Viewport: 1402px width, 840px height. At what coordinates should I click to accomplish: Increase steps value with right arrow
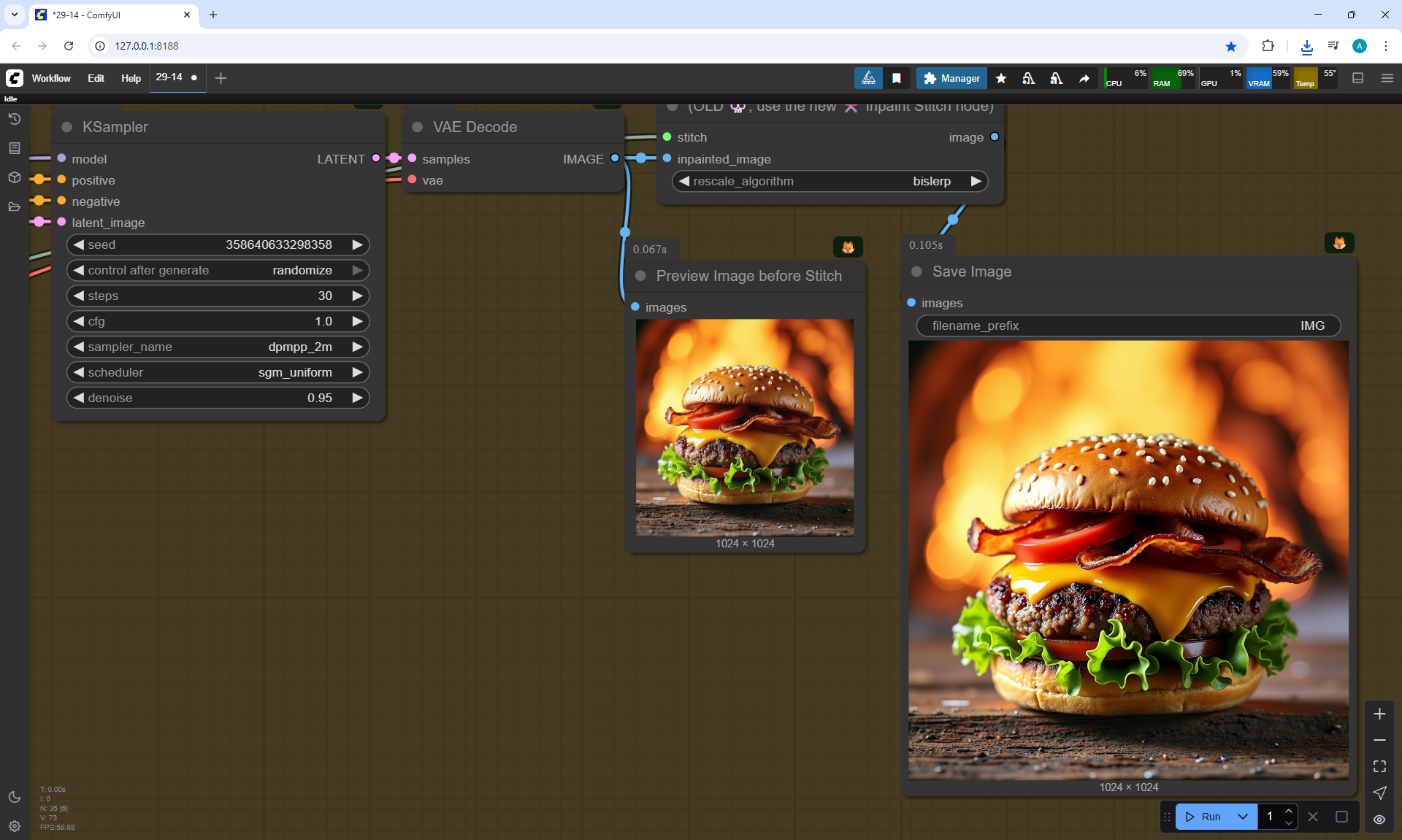357,296
